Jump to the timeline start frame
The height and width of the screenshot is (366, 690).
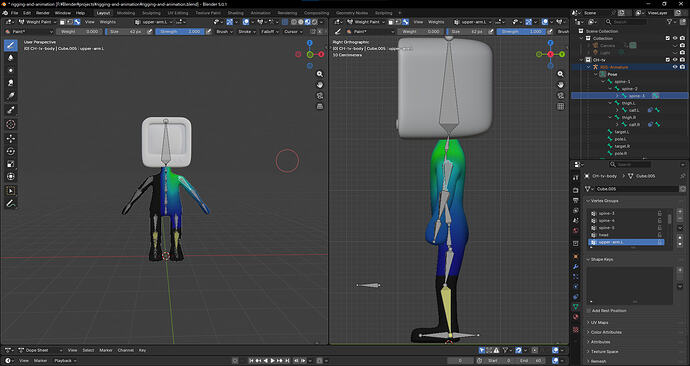click(252, 360)
